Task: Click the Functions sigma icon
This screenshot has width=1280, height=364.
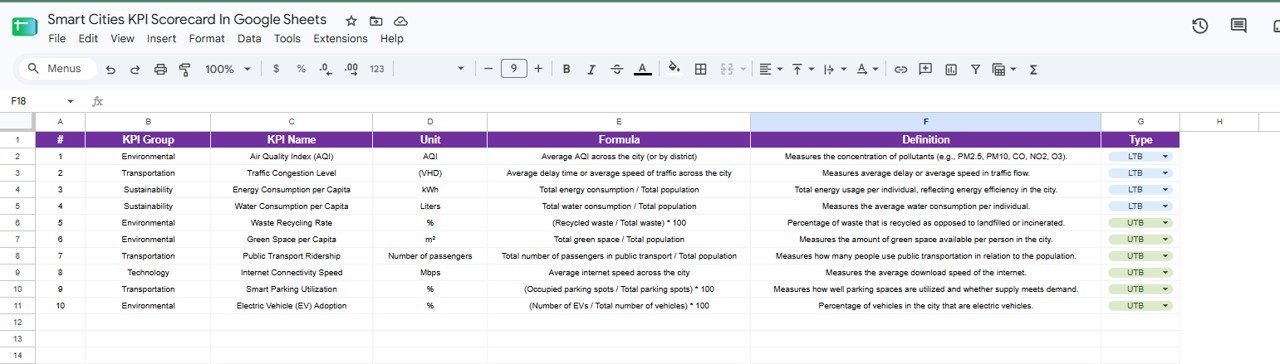Action: point(1033,69)
